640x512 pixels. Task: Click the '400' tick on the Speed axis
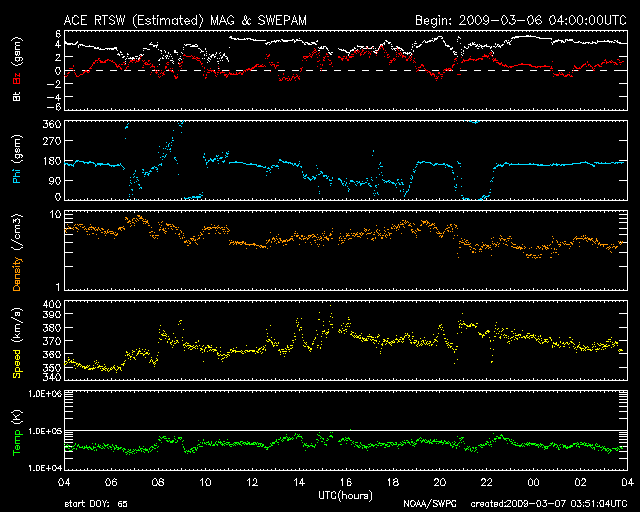point(52,305)
